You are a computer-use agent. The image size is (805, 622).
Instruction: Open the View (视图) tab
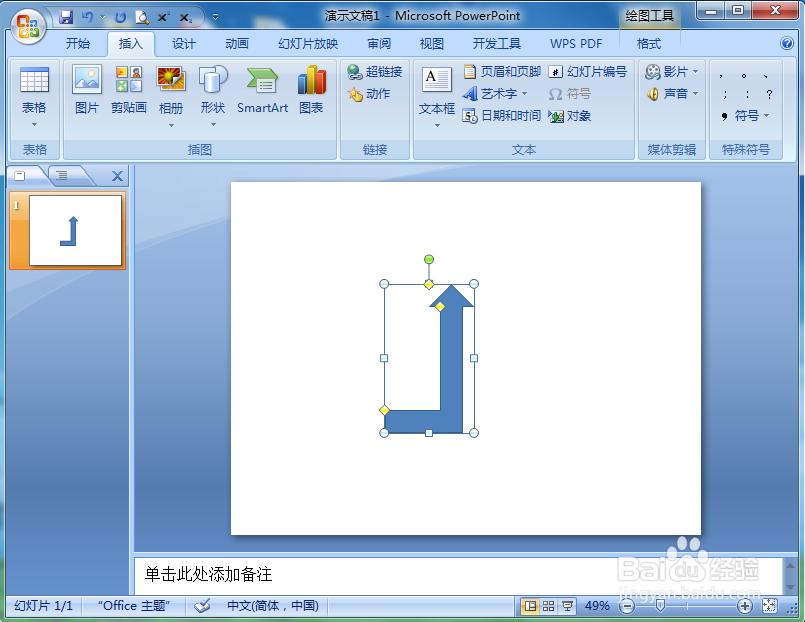[x=432, y=44]
